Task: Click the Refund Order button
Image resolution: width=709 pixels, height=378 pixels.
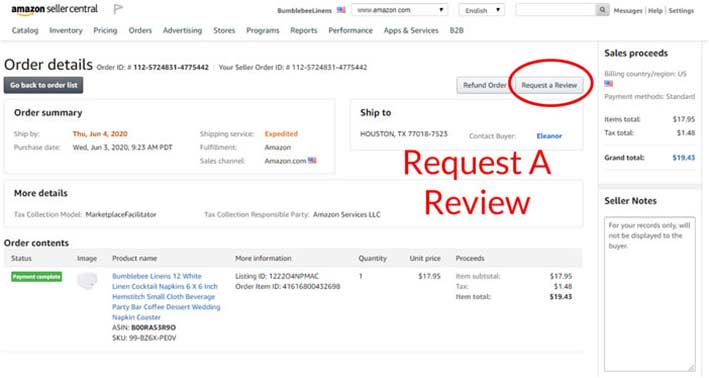Action: coord(484,85)
